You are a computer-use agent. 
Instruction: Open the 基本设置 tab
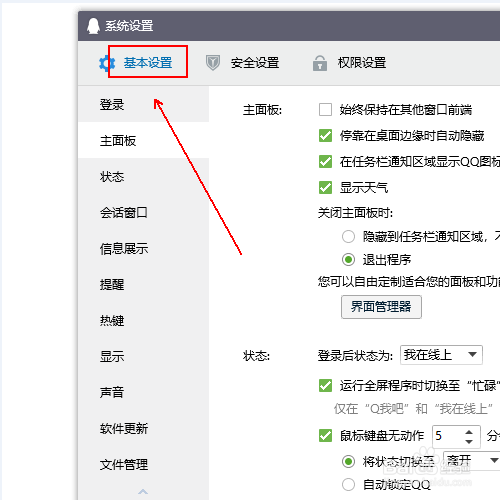click(148, 63)
